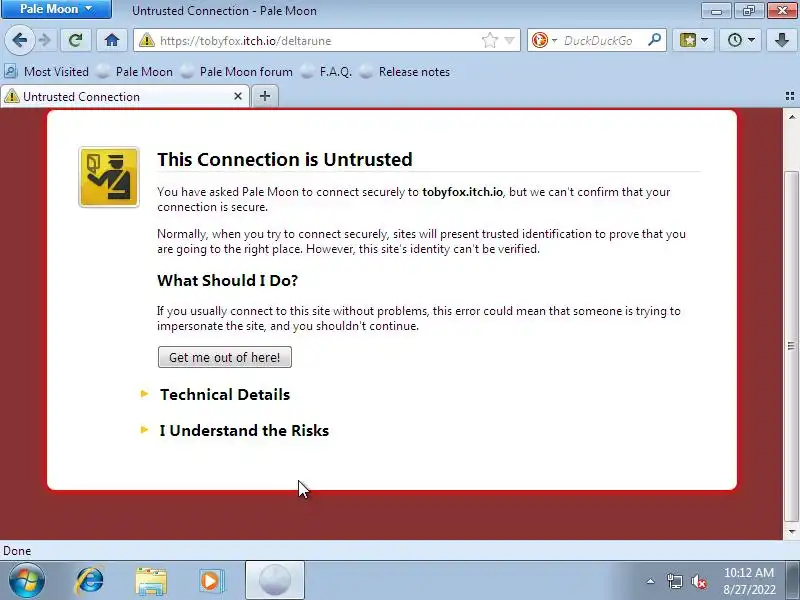Launch Internet Explorer from the taskbar
Image resolution: width=800 pixels, height=600 pixels.
pyautogui.click(x=89, y=581)
